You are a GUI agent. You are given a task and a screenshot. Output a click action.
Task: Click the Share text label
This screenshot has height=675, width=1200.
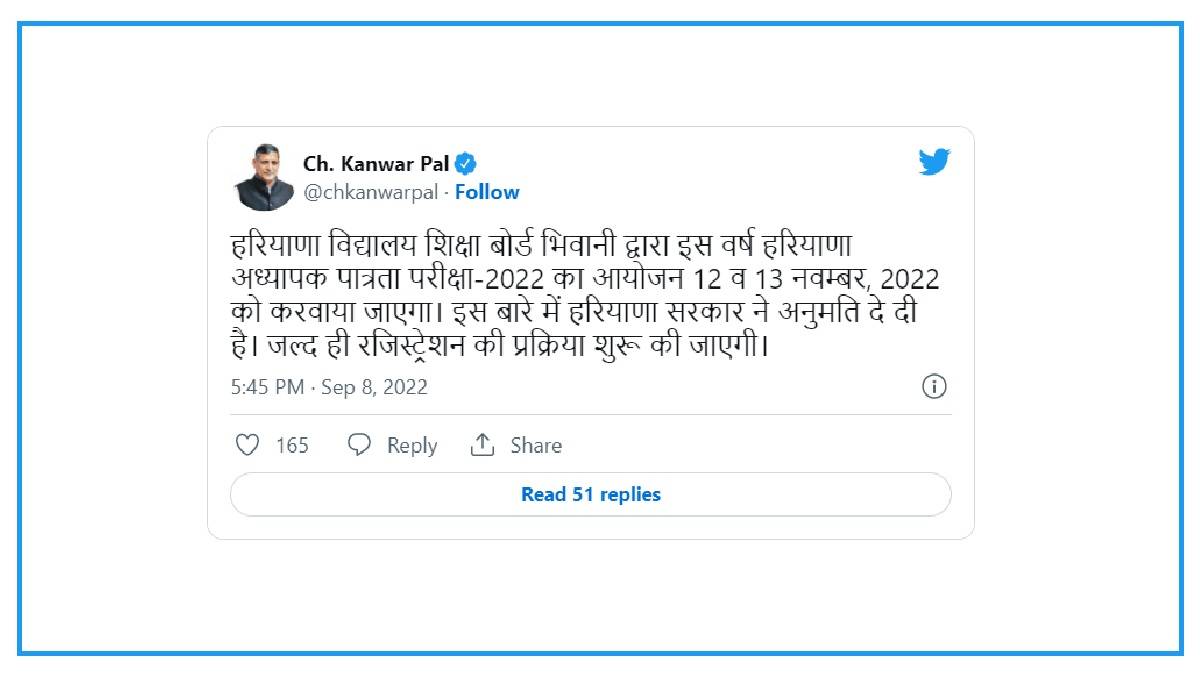coord(536,446)
